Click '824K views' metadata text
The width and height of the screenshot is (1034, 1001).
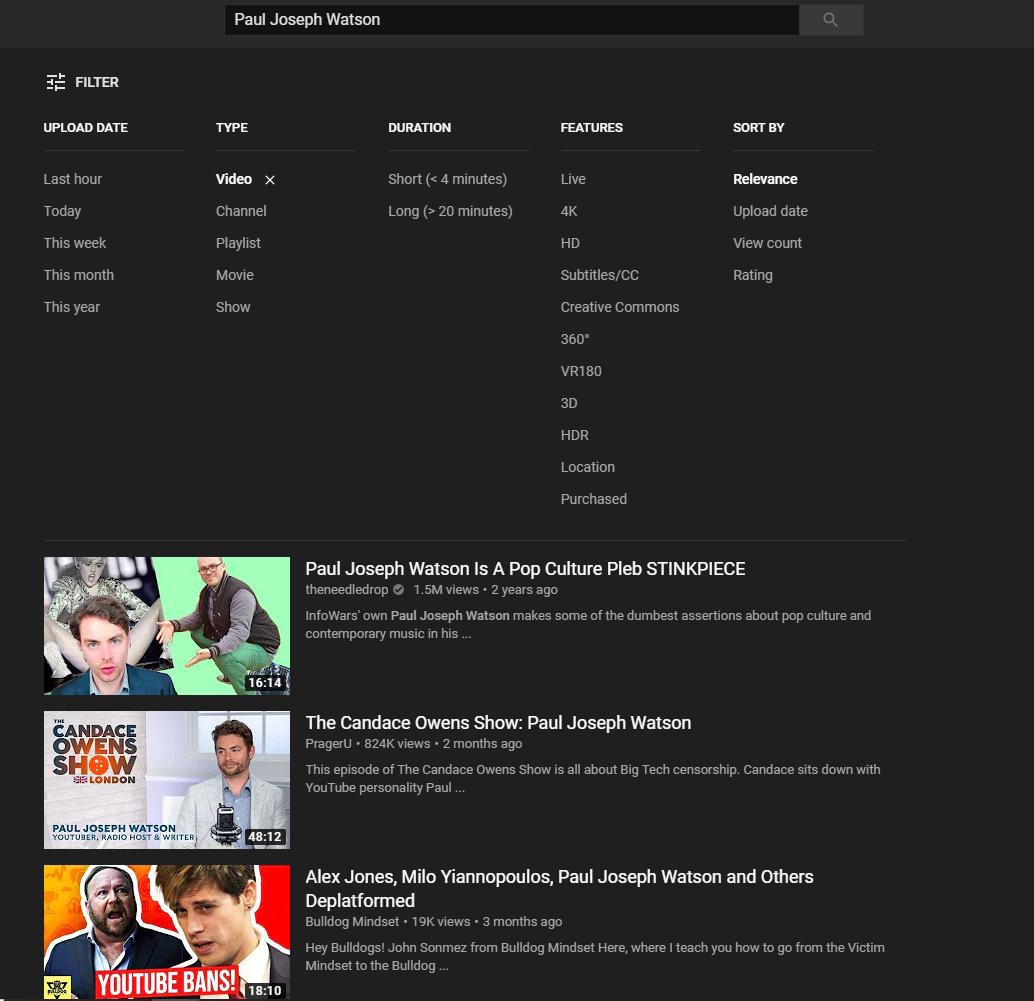coord(397,743)
